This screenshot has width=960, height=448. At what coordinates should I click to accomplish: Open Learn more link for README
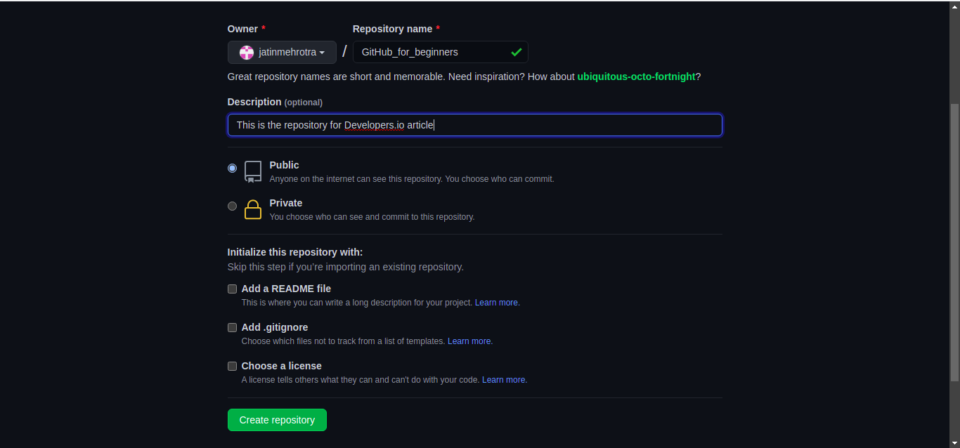tap(496, 303)
